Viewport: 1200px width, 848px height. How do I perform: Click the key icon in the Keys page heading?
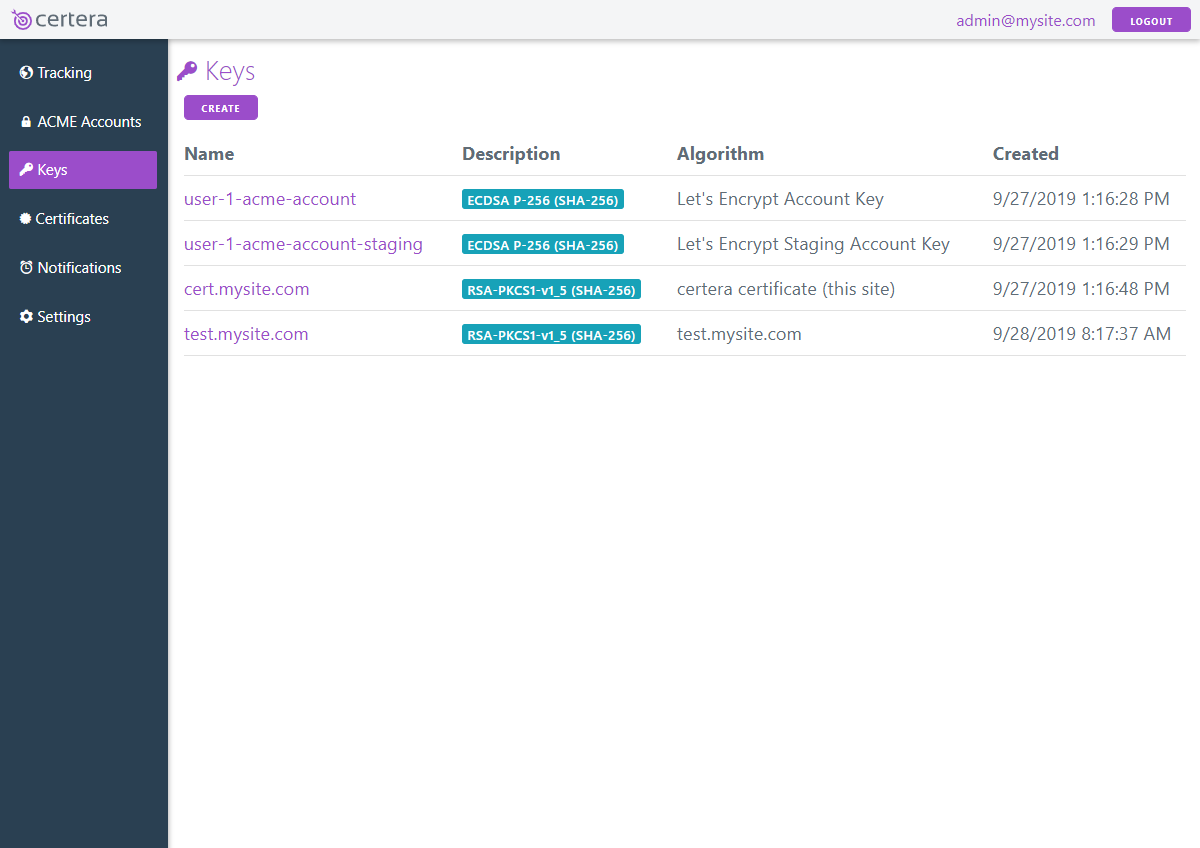pyautogui.click(x=187, y=71)
